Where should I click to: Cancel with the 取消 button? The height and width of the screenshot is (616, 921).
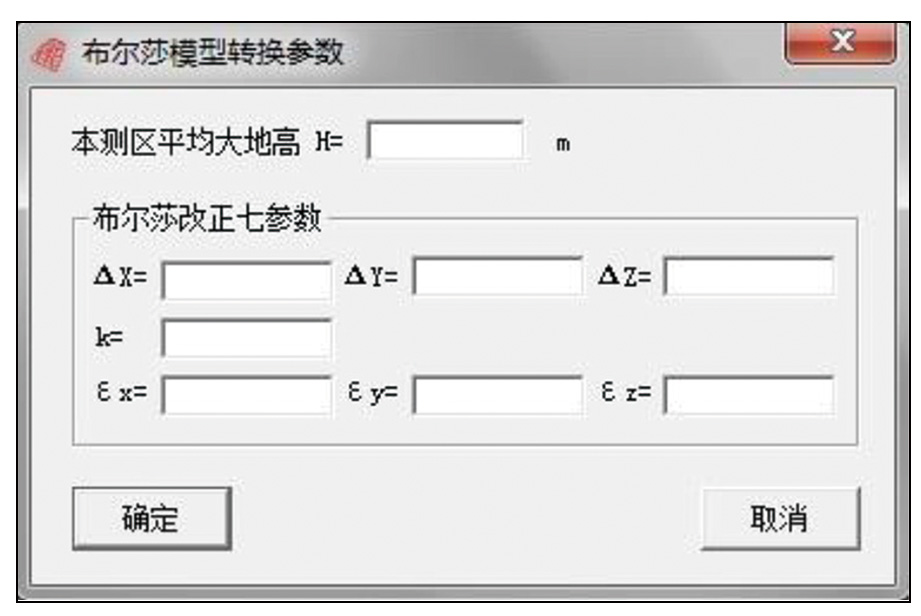(x=780, y=519)
